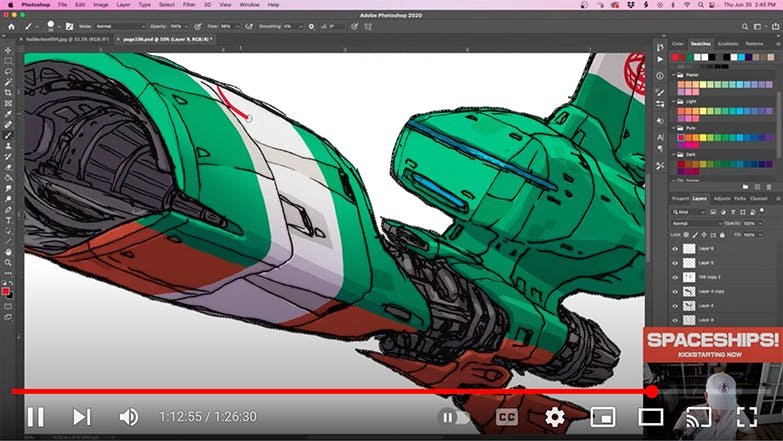This screenshot has width=783, height=441.
Task: Open layer blend mode Normal dropdown
Action: point(697,224)
